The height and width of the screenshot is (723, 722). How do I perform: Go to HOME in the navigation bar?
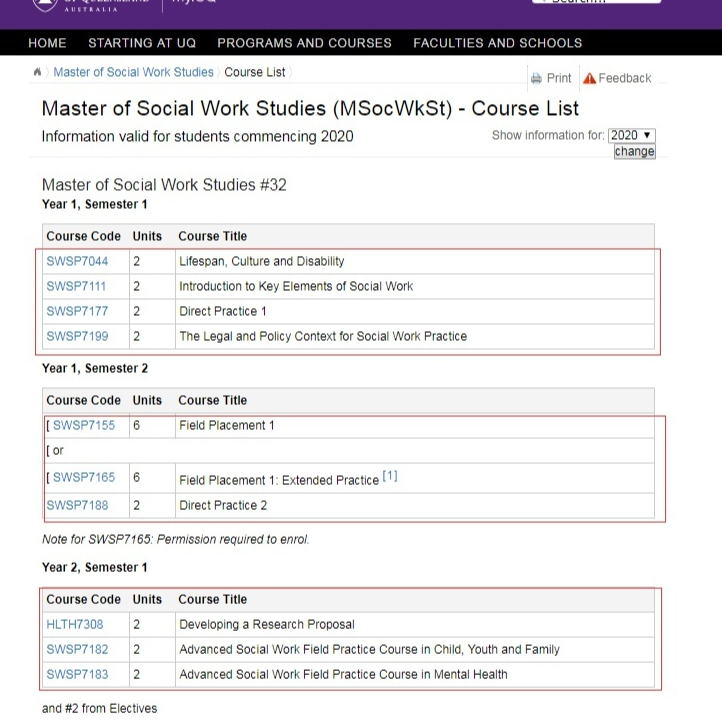47,43
